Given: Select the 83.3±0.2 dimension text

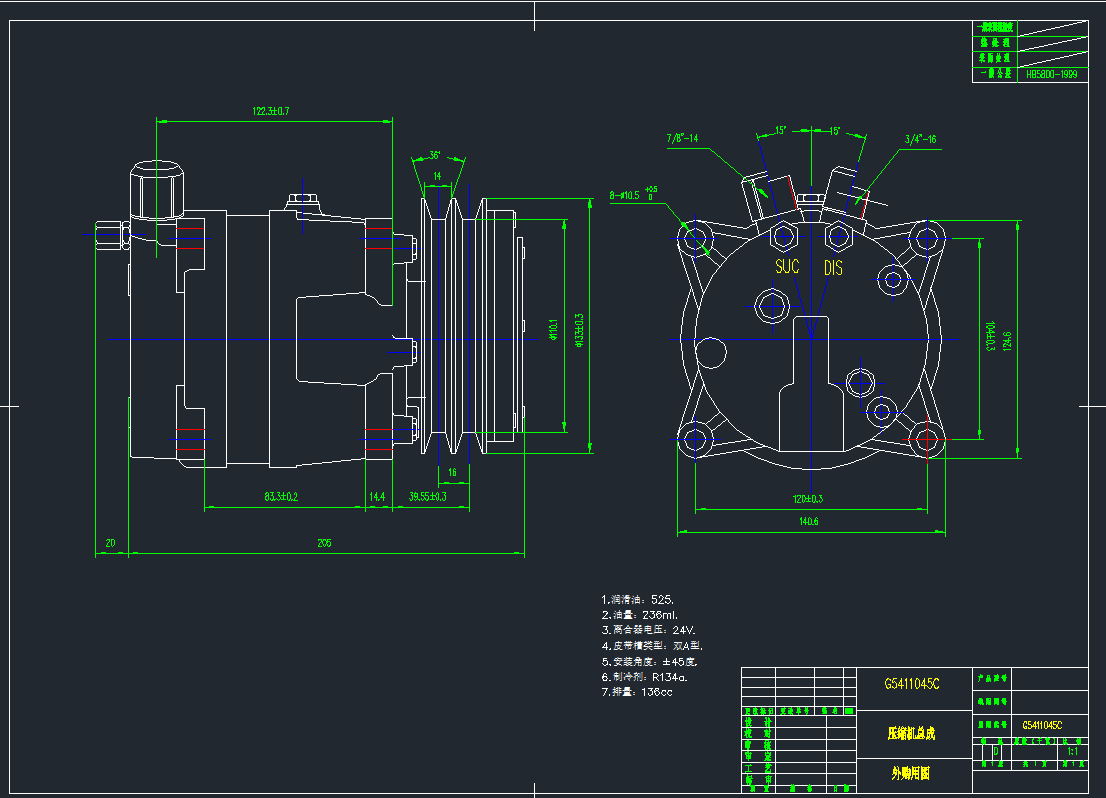Looking at the screenshot, I should pos(281,496).
